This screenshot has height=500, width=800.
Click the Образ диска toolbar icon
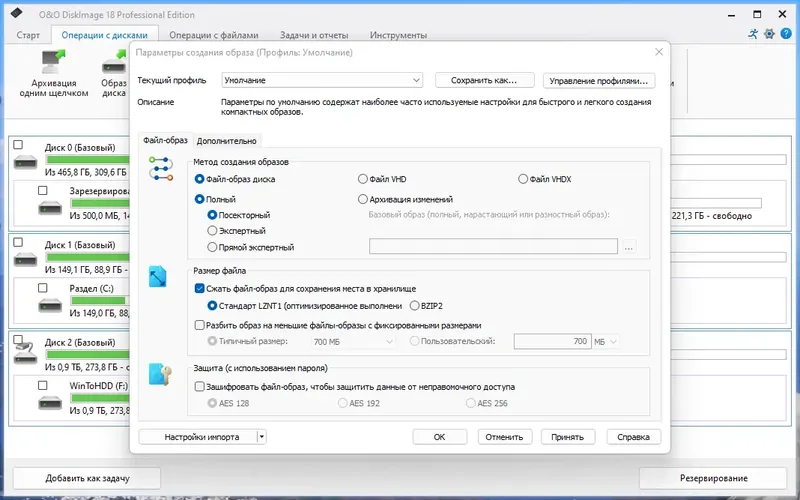(x=115, y=62)
